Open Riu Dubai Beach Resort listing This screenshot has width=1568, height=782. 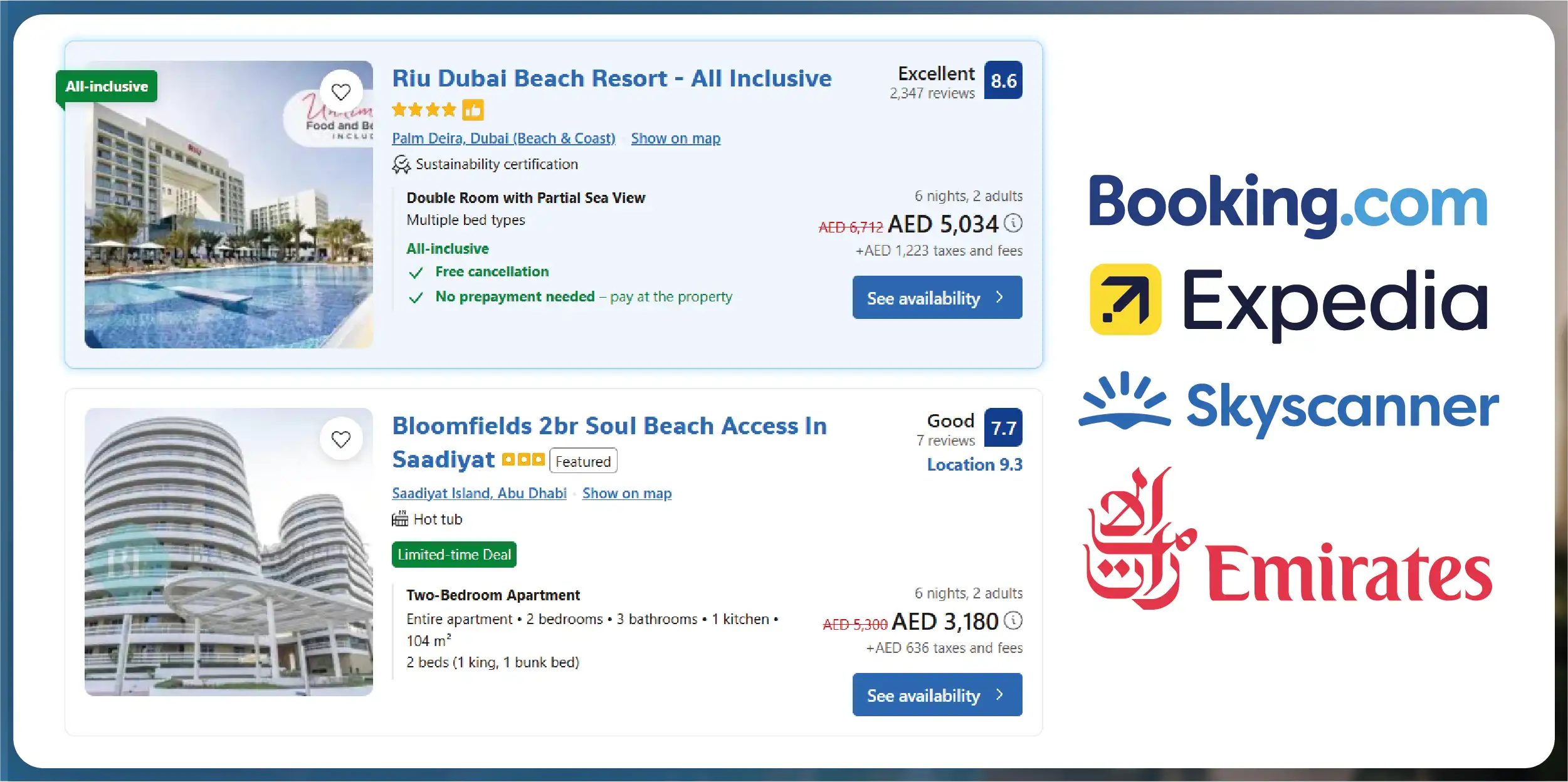[611, 78]
